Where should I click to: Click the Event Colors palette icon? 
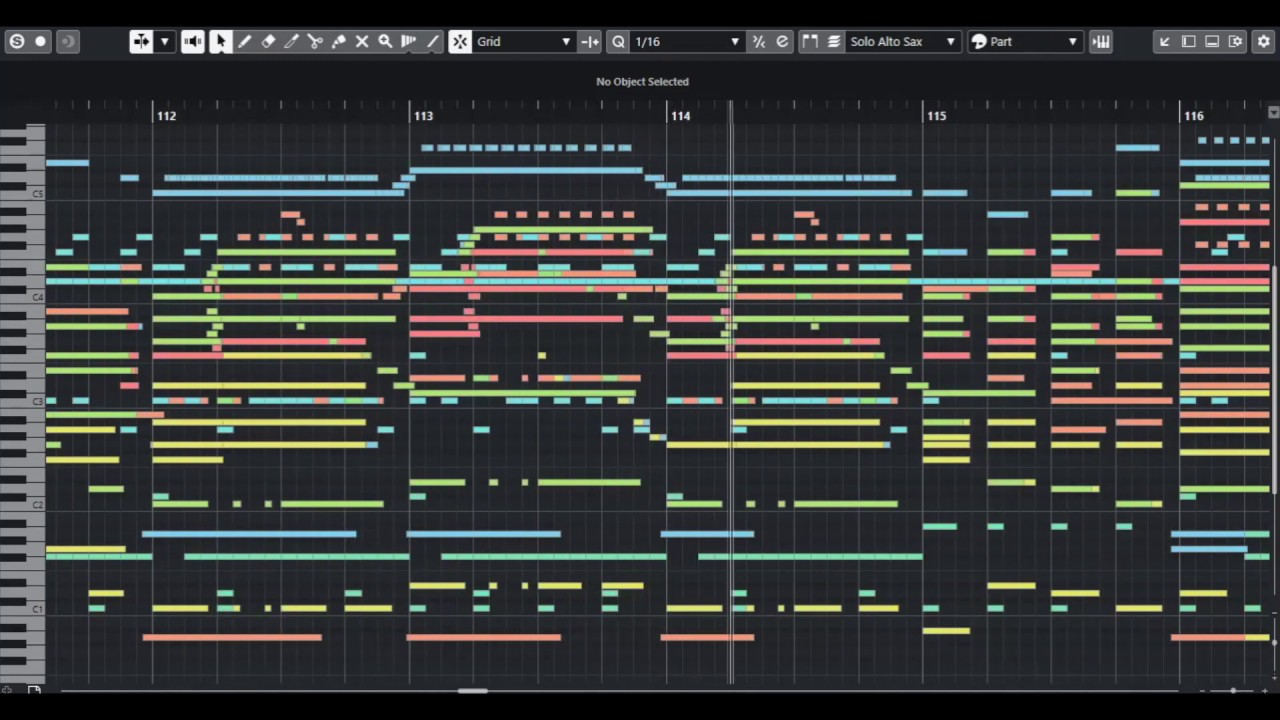[979, 41]
